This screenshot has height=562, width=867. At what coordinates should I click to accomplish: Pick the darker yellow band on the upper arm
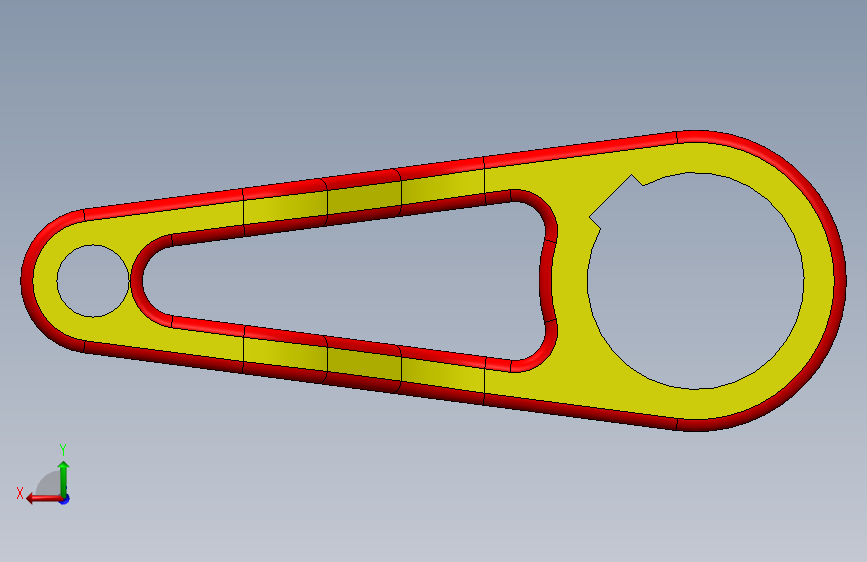[x=364, y=198]
